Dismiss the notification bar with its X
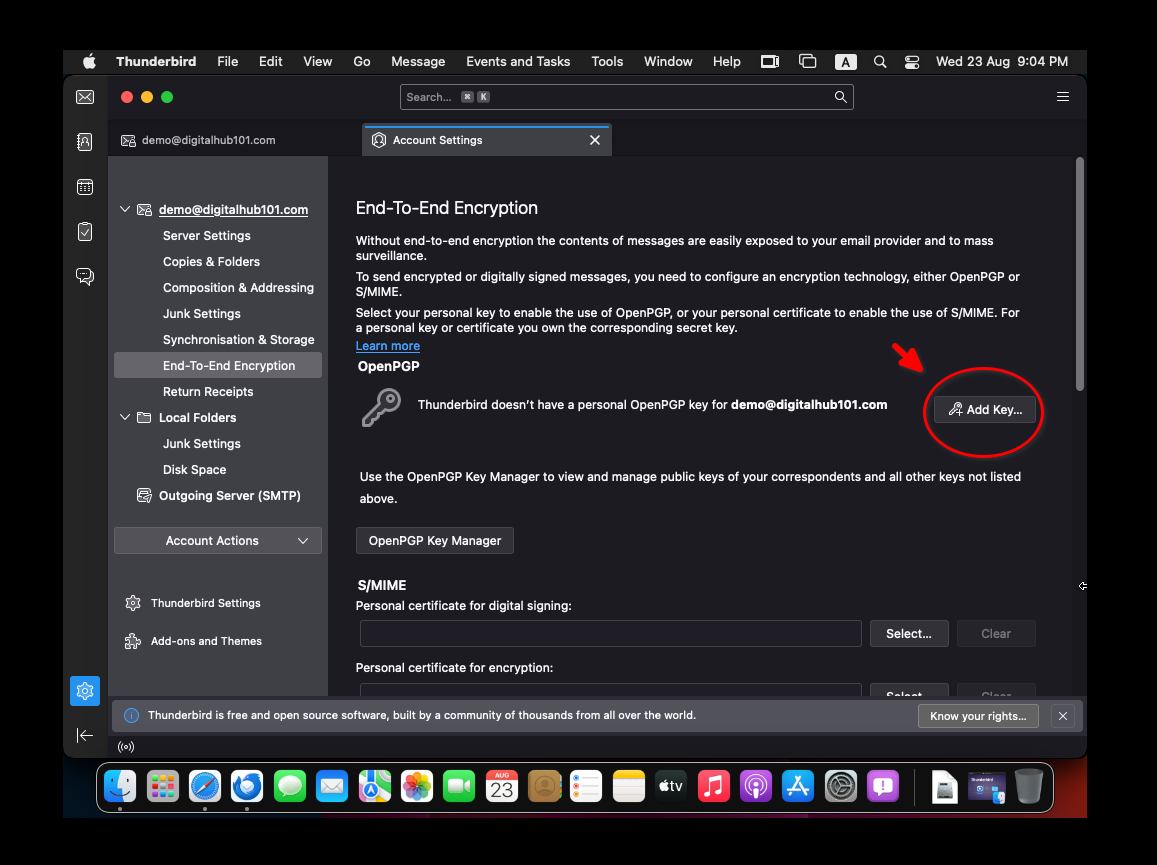 (x=1063, y=716)
